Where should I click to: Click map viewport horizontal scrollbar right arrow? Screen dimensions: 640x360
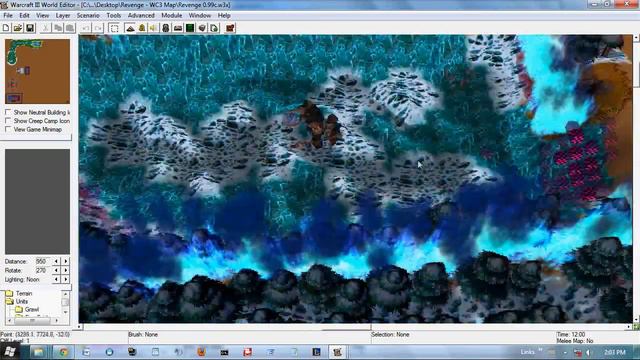pos(629,327)
